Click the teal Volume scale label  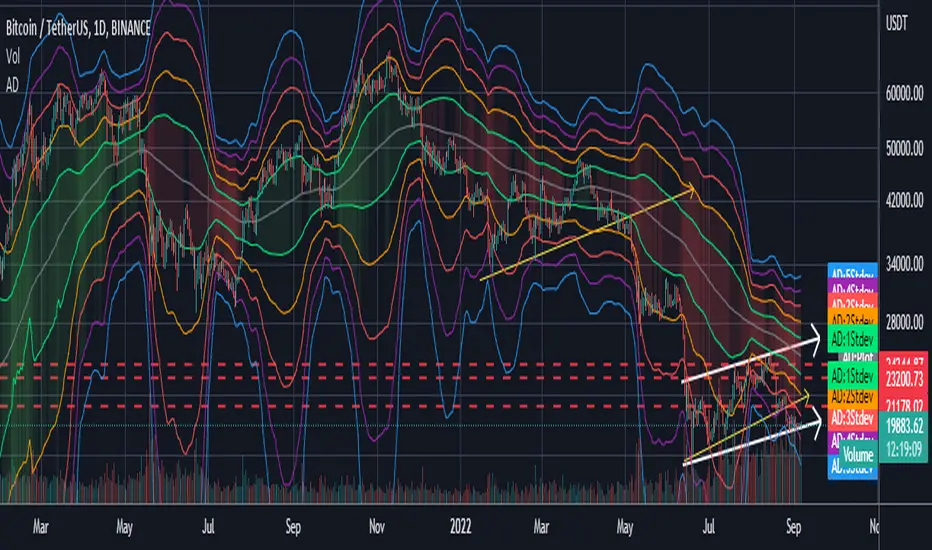click(858, 455)
